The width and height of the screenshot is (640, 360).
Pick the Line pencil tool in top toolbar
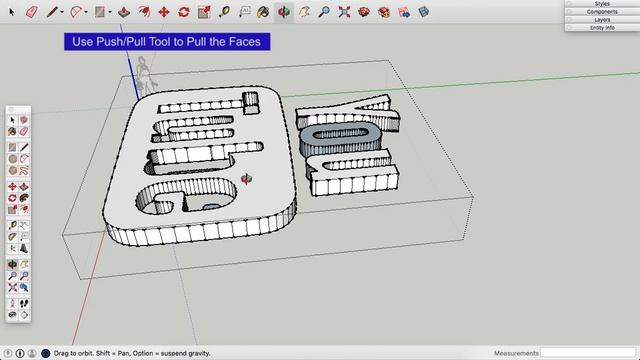(x=52, y=12)
